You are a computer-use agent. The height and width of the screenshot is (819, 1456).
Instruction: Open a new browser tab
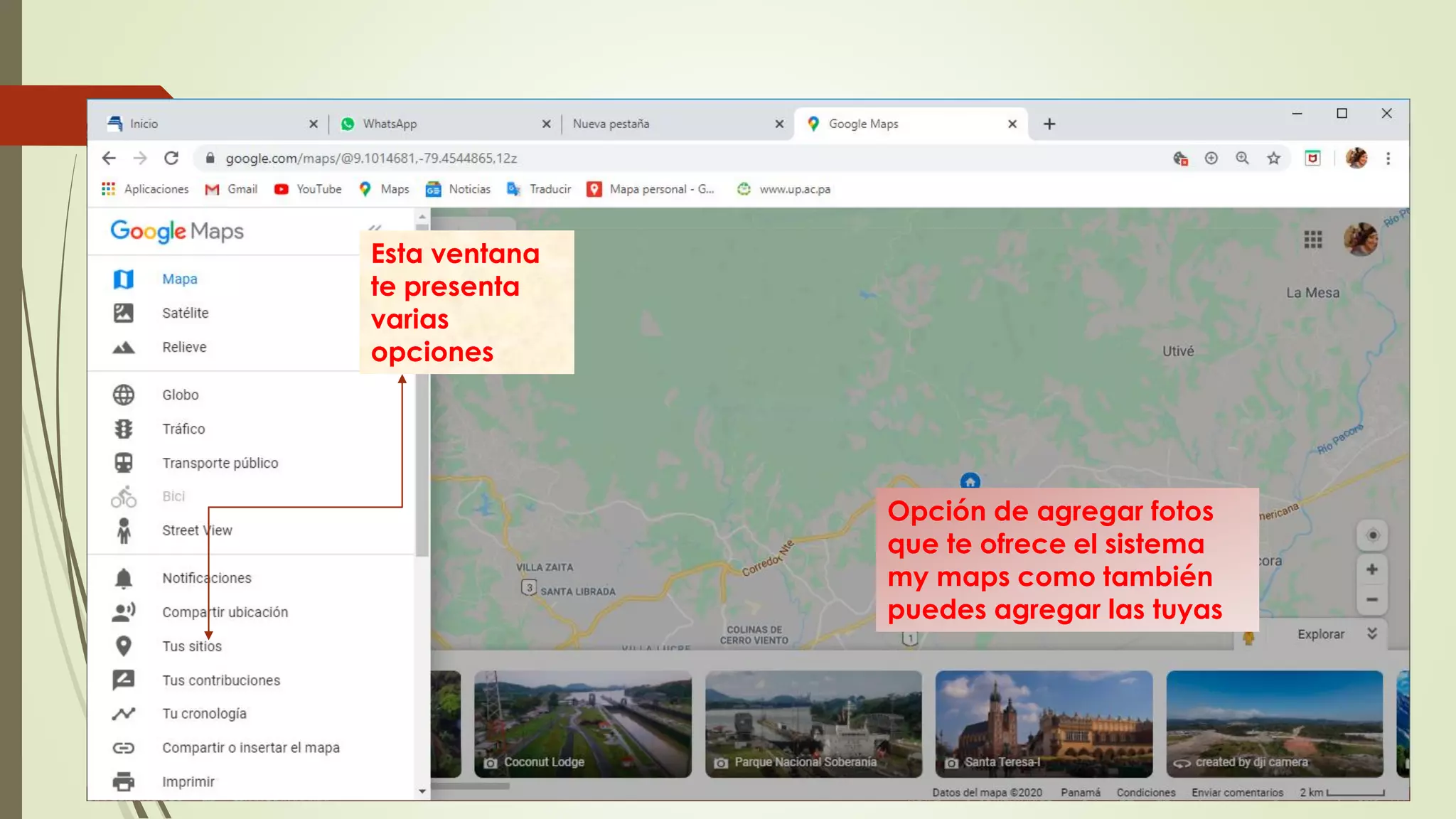point(1049,124)
